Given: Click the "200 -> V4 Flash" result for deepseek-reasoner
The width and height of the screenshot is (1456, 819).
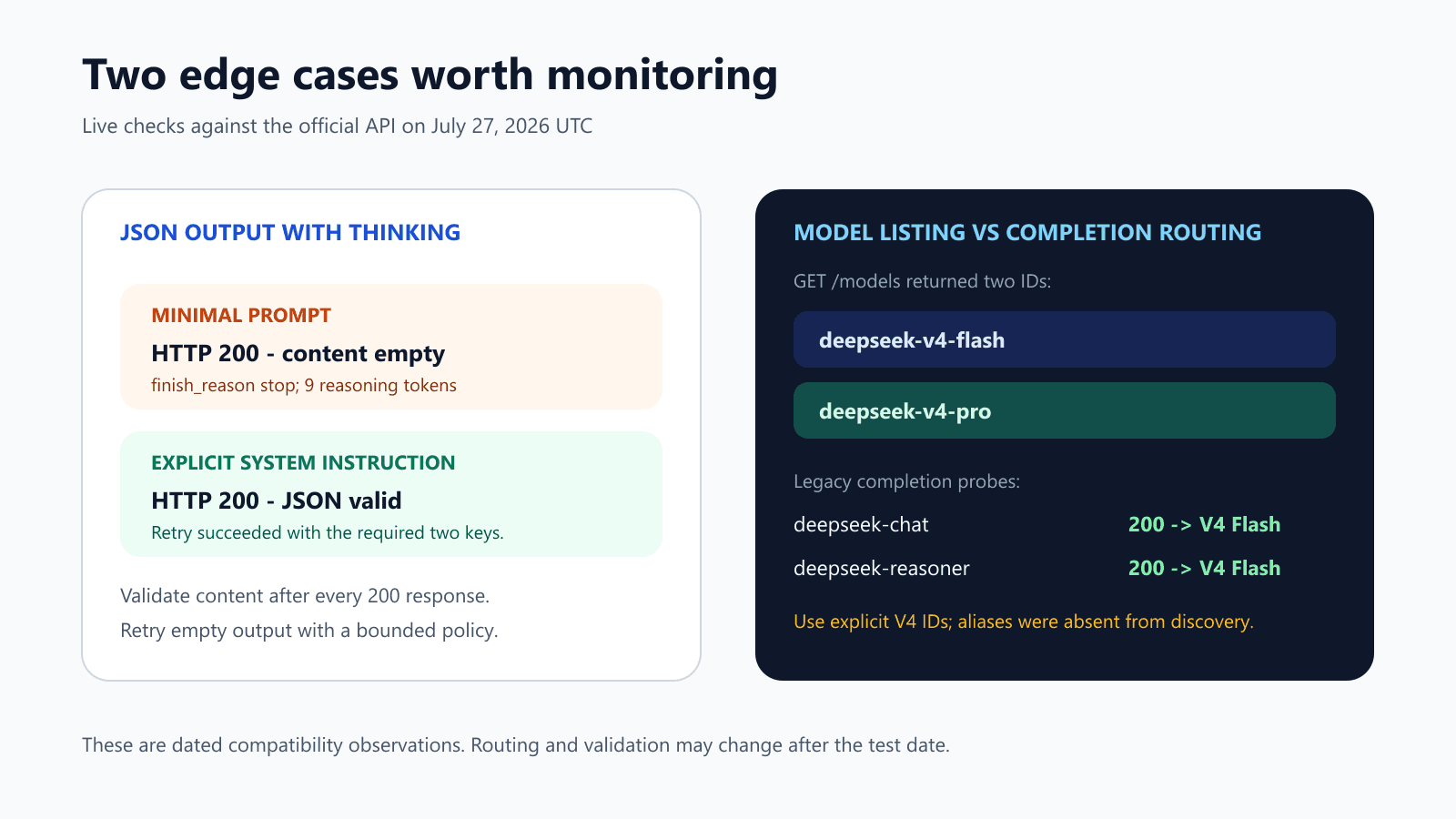Looking at the screenshot, I should 1205,569.
